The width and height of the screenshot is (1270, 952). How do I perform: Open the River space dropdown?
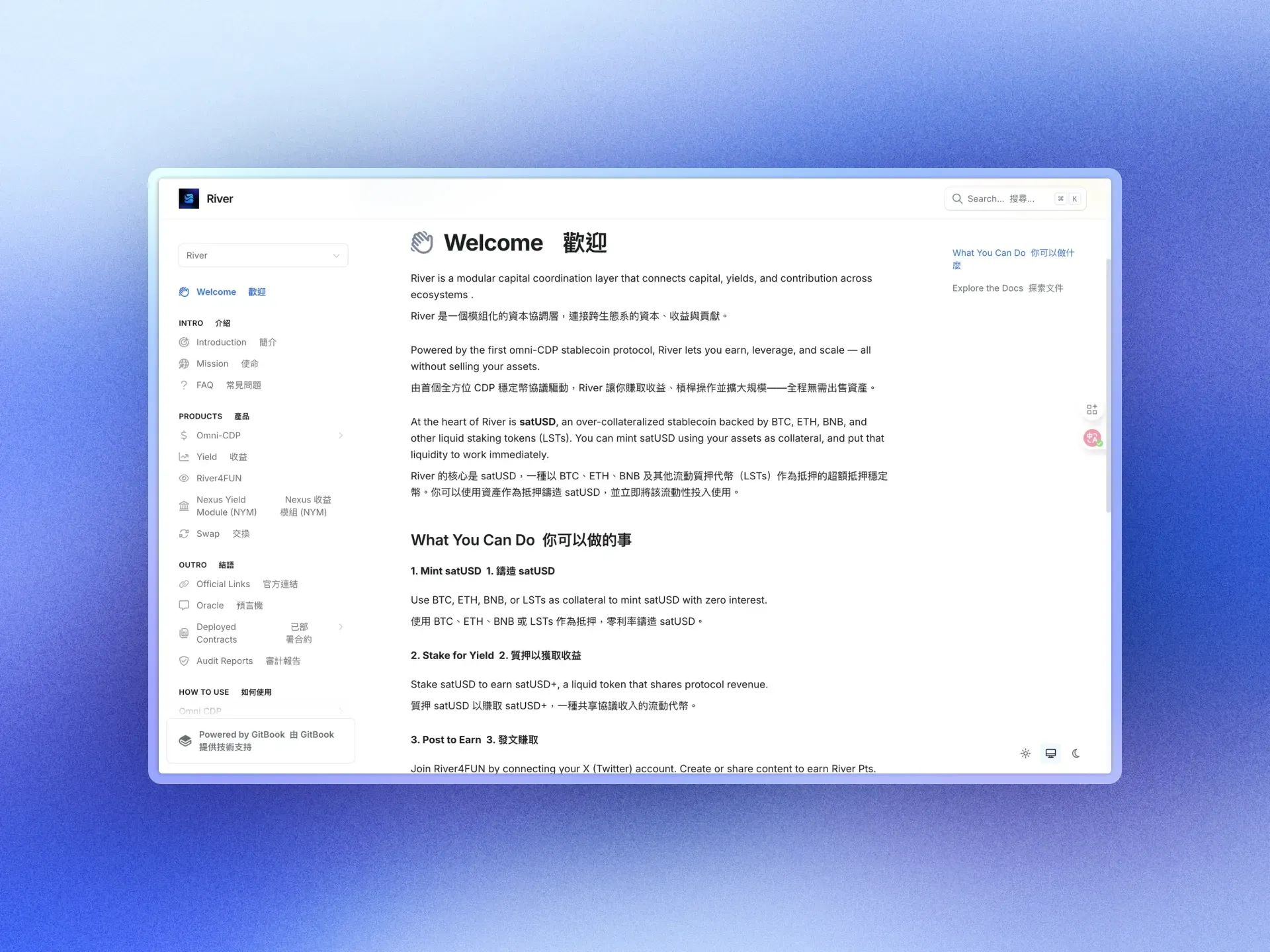[263, 255]
